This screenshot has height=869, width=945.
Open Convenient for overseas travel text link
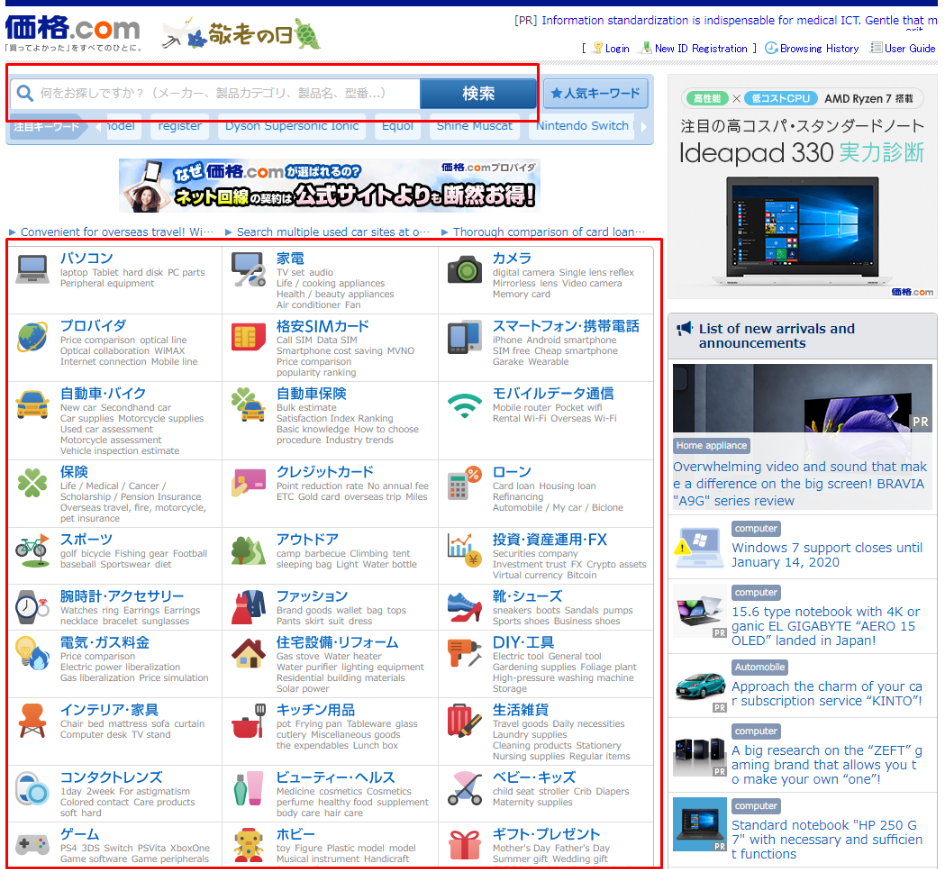(117, 232)
